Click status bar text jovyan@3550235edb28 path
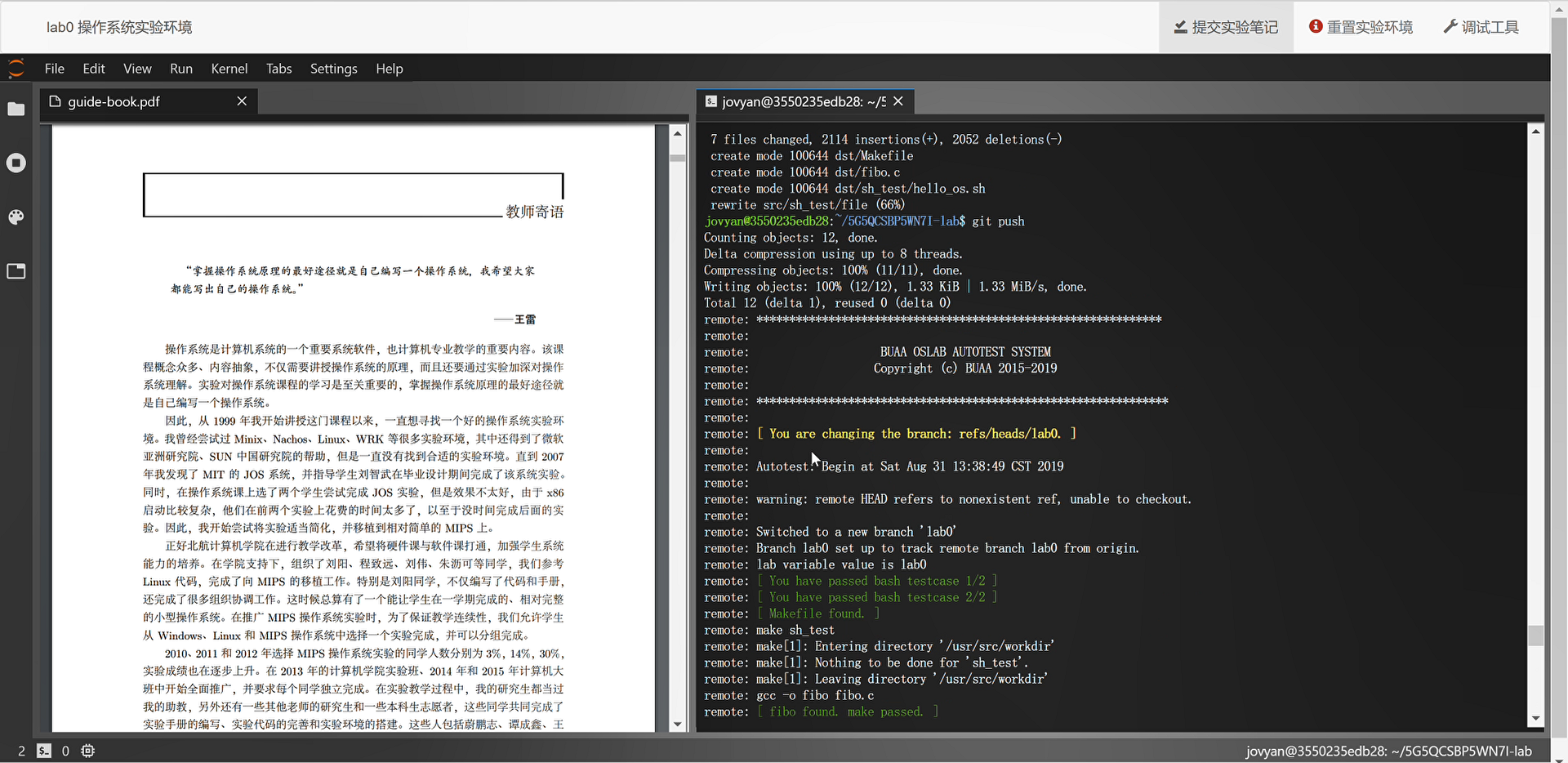This screenshot has height=763, width=1568. pos(1388,751)
